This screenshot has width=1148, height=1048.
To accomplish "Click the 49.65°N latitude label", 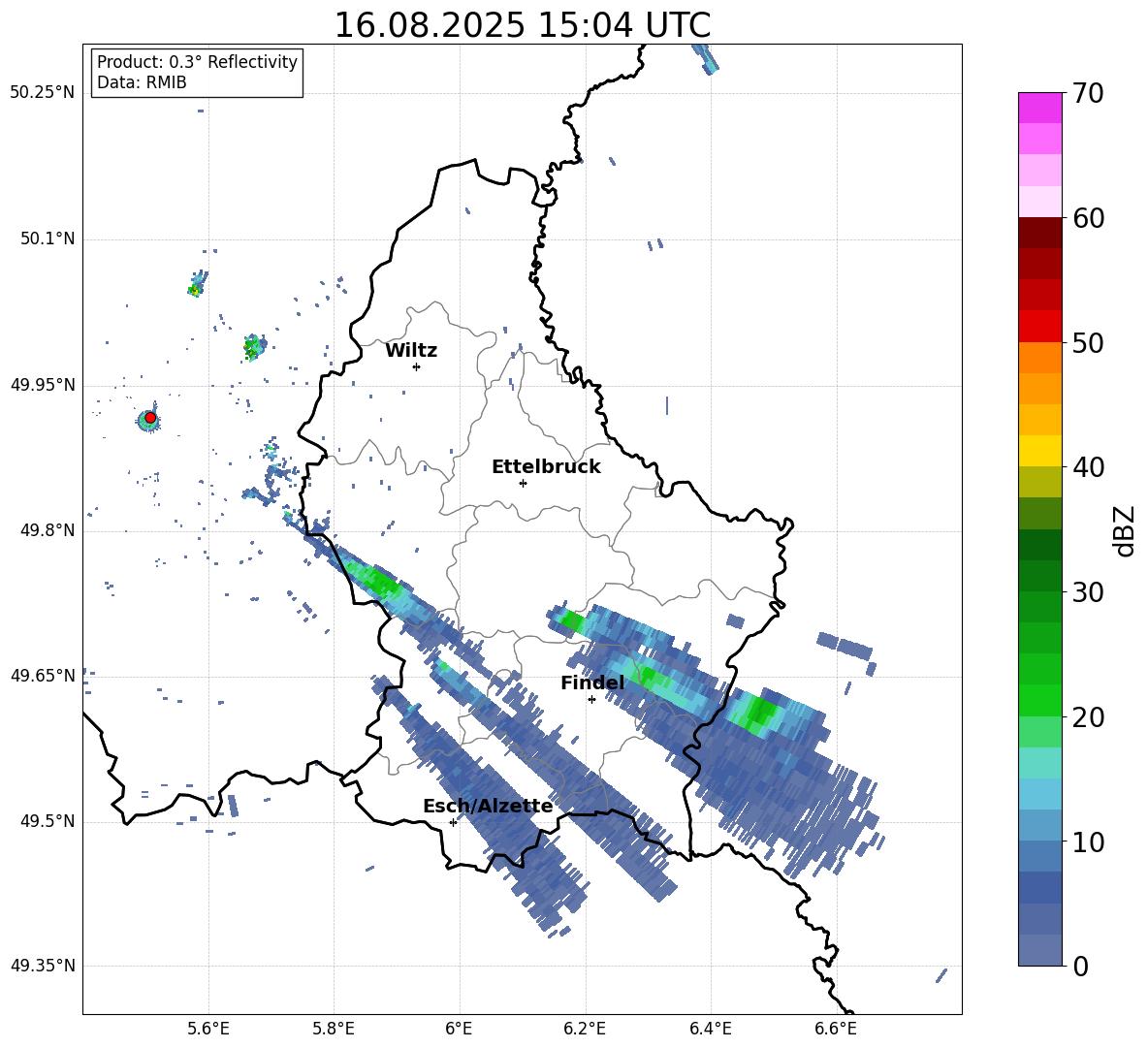I will pos(43,676).
